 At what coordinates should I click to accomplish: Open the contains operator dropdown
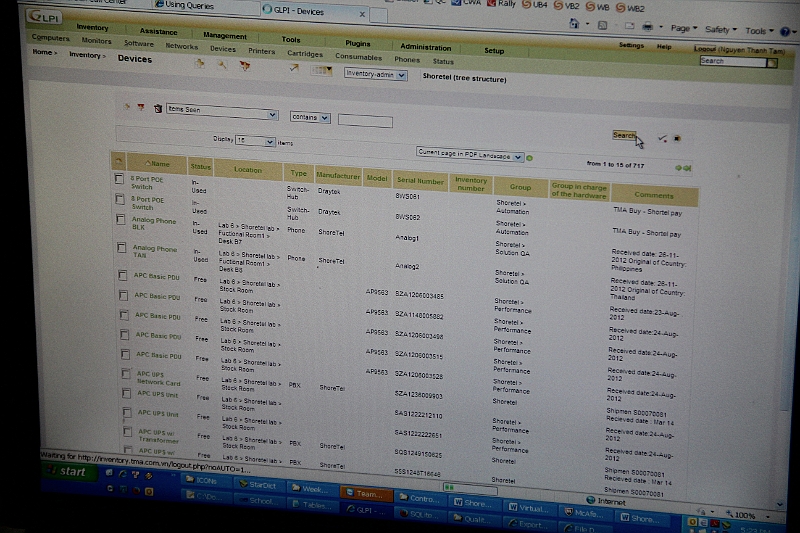pos(310,117)
